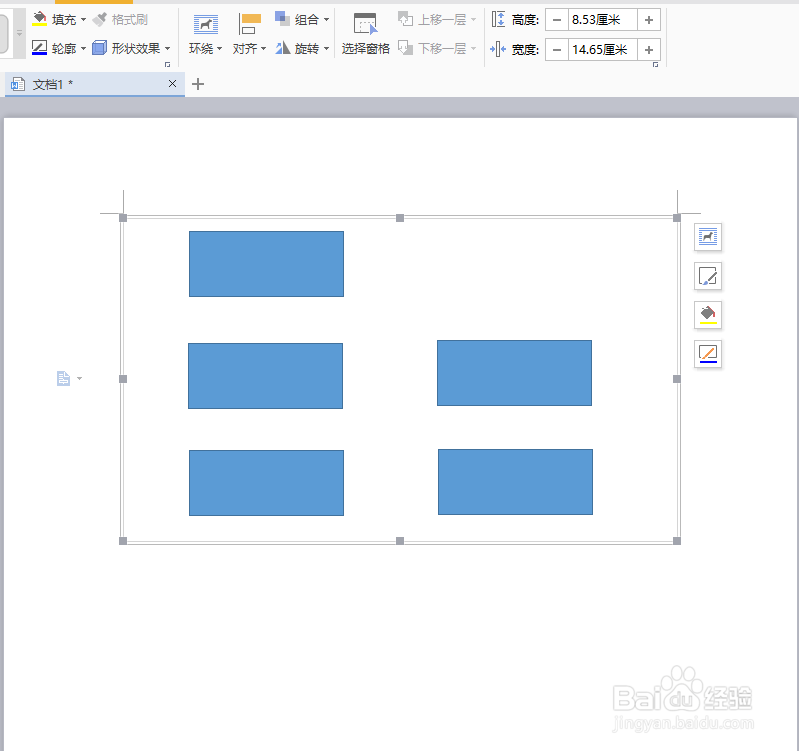
Task: Click the Format Painter (格式刷) button
Action: coord(120,19)
